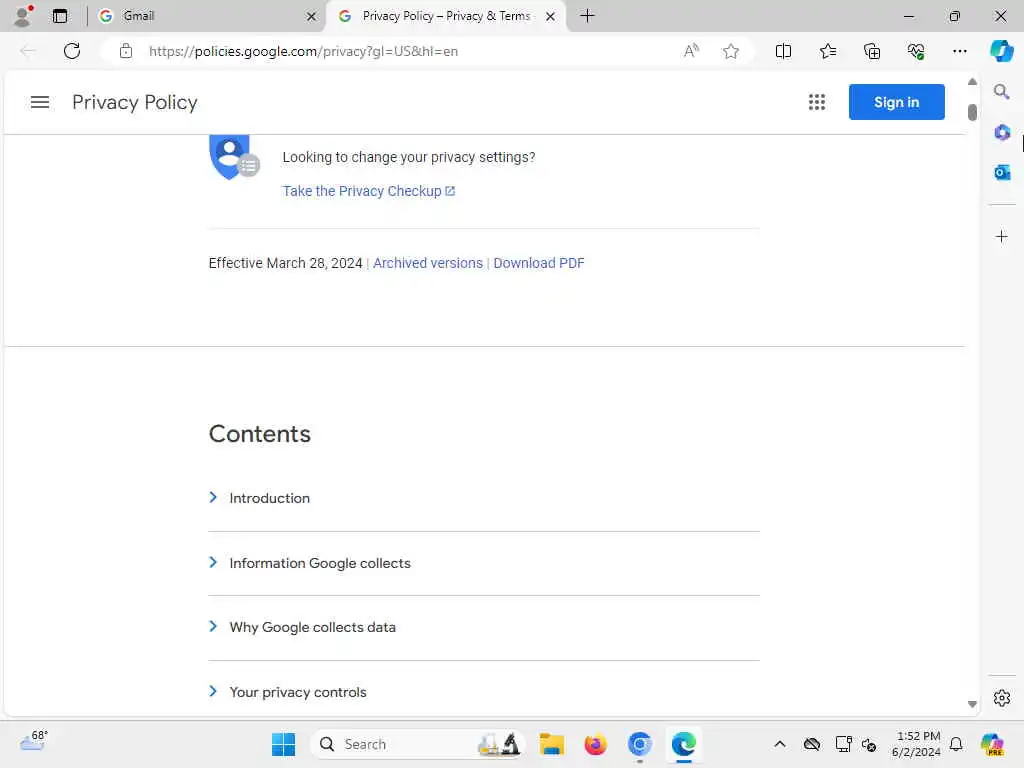This screenshot has width=1024, height=768.
Task: Open Microsoft 365 sidebar icon
Action: click(1002, 133)
